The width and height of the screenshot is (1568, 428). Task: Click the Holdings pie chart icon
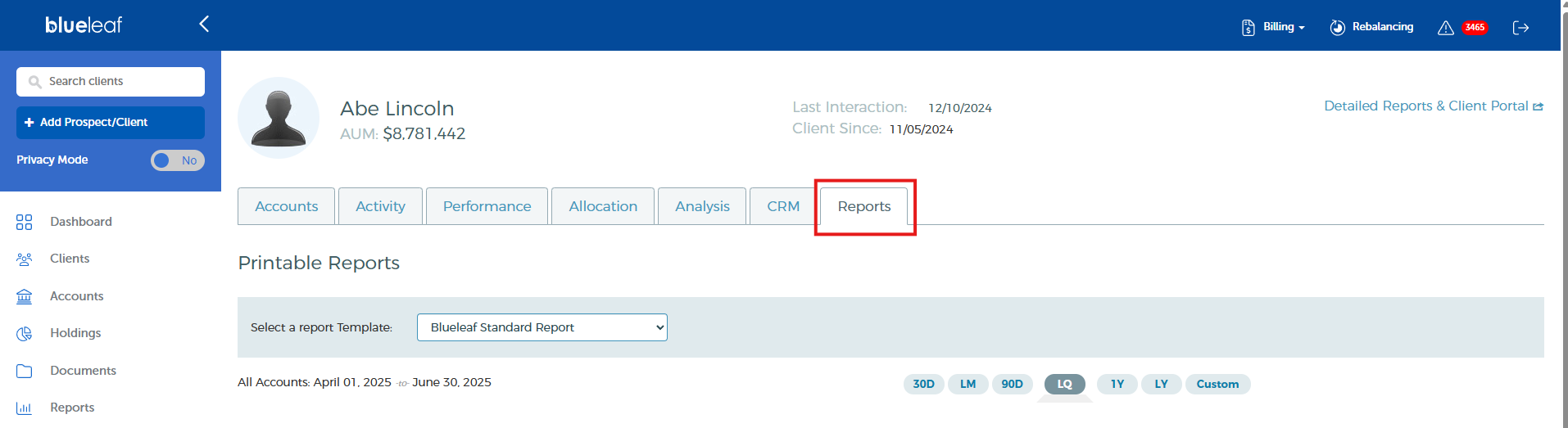click(x=25, y=333)
